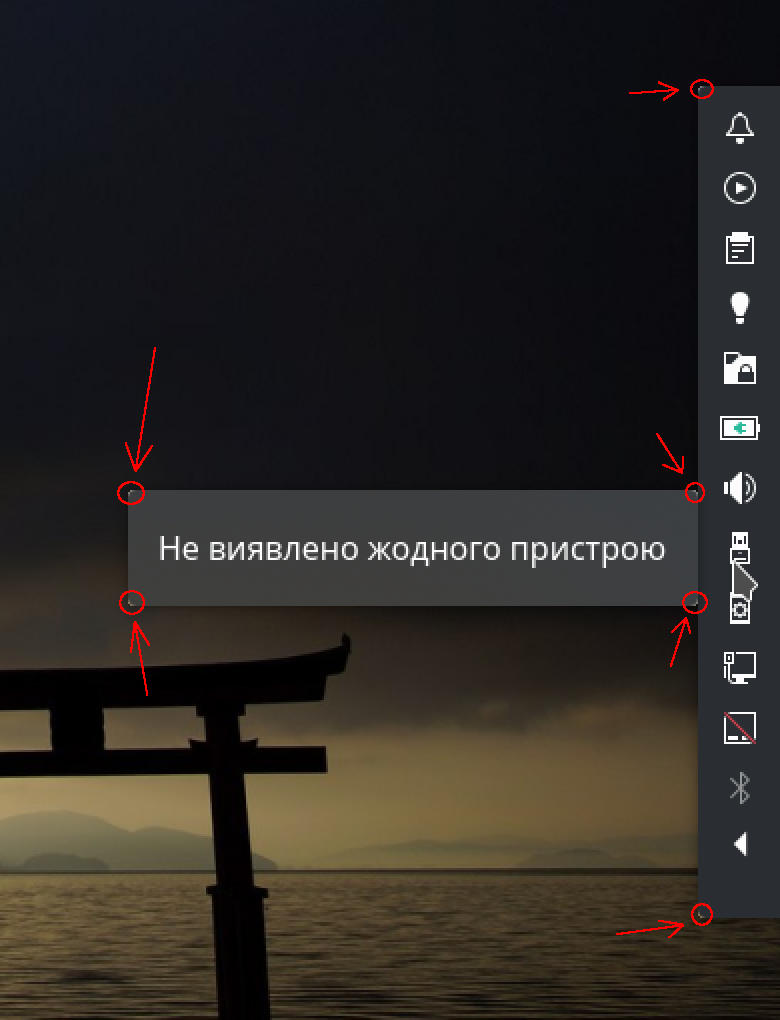Open the Bluetooth tray icon
Viewport: 780px width, 1020px height.
coord(740,787)
